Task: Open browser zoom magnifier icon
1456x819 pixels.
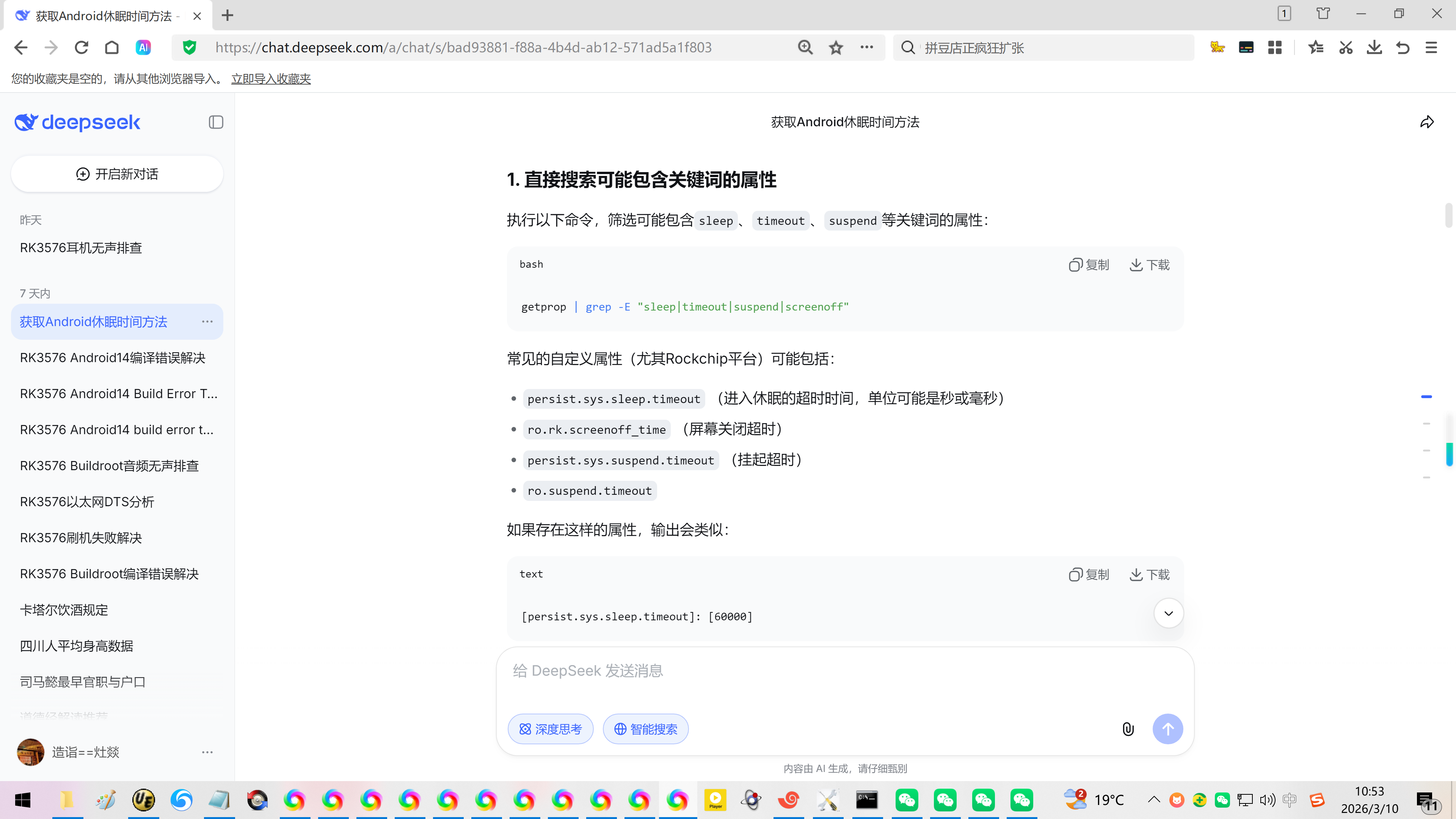Action: [805, 47]
